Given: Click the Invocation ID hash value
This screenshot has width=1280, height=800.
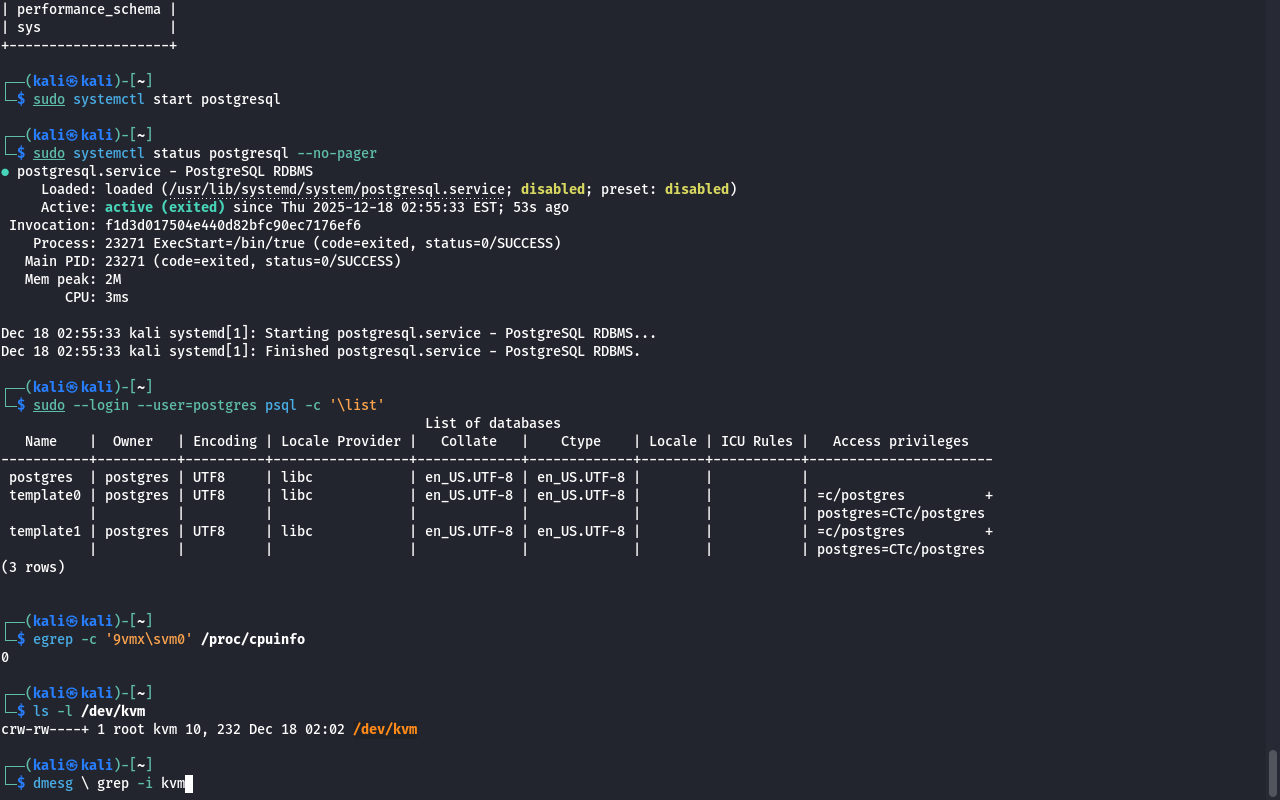Looking at the screenshot, I should coord(233,226).
